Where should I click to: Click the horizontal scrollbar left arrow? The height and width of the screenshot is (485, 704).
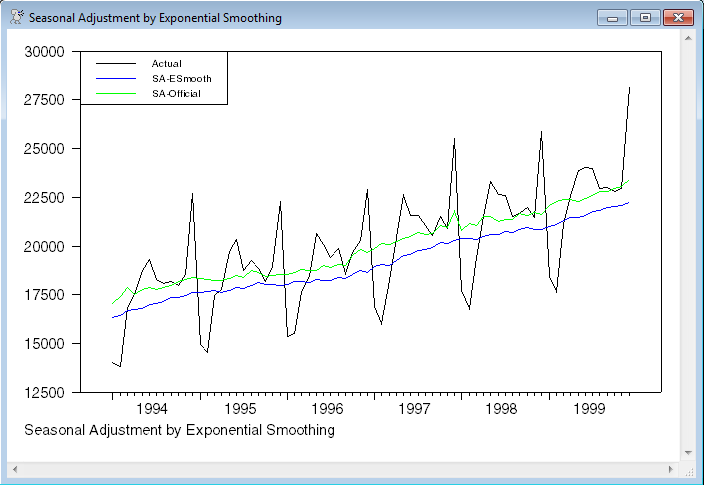pos(15,468)
